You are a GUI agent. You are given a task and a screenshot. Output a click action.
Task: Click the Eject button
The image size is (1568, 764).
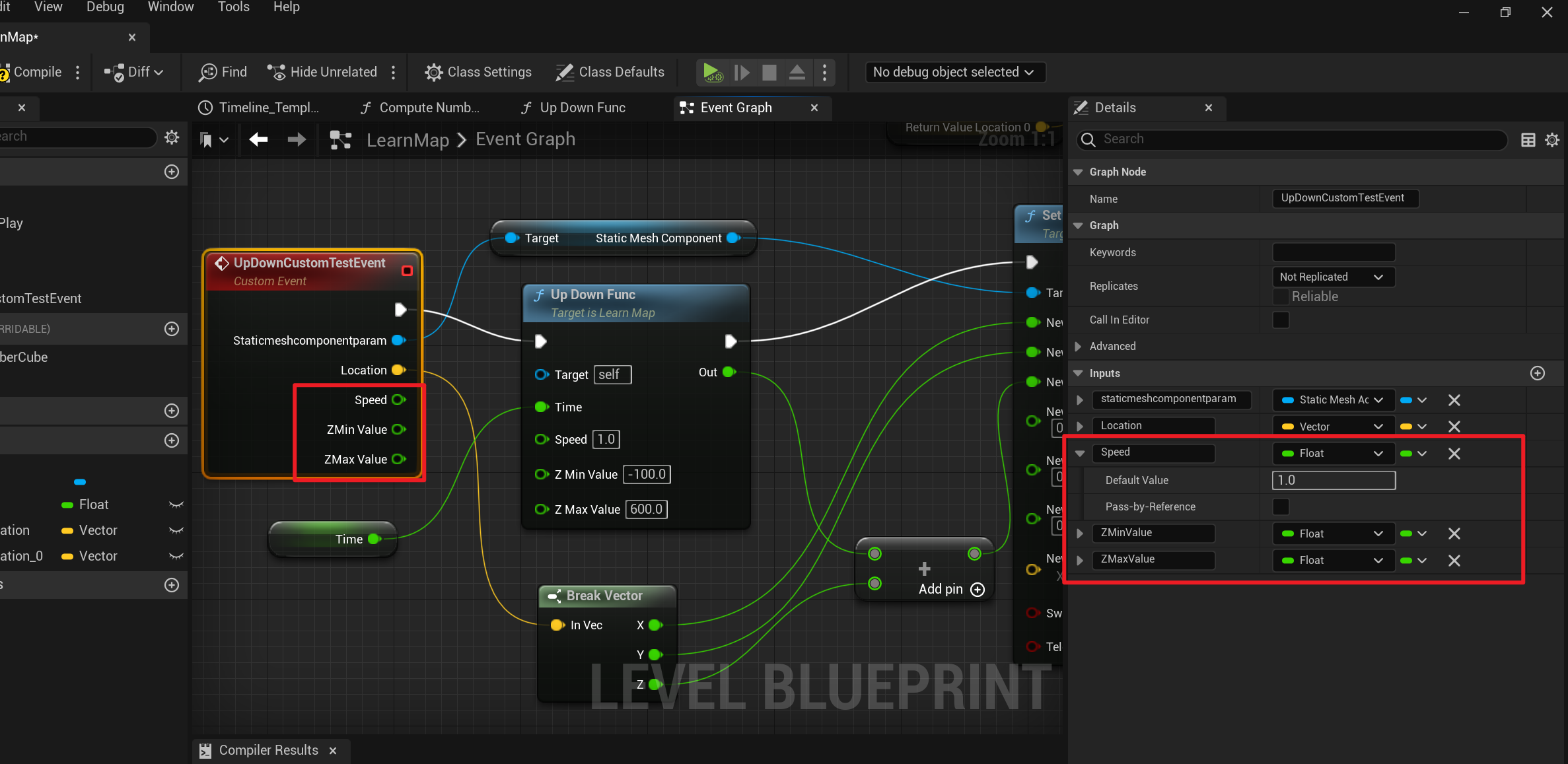coord(797,72)
